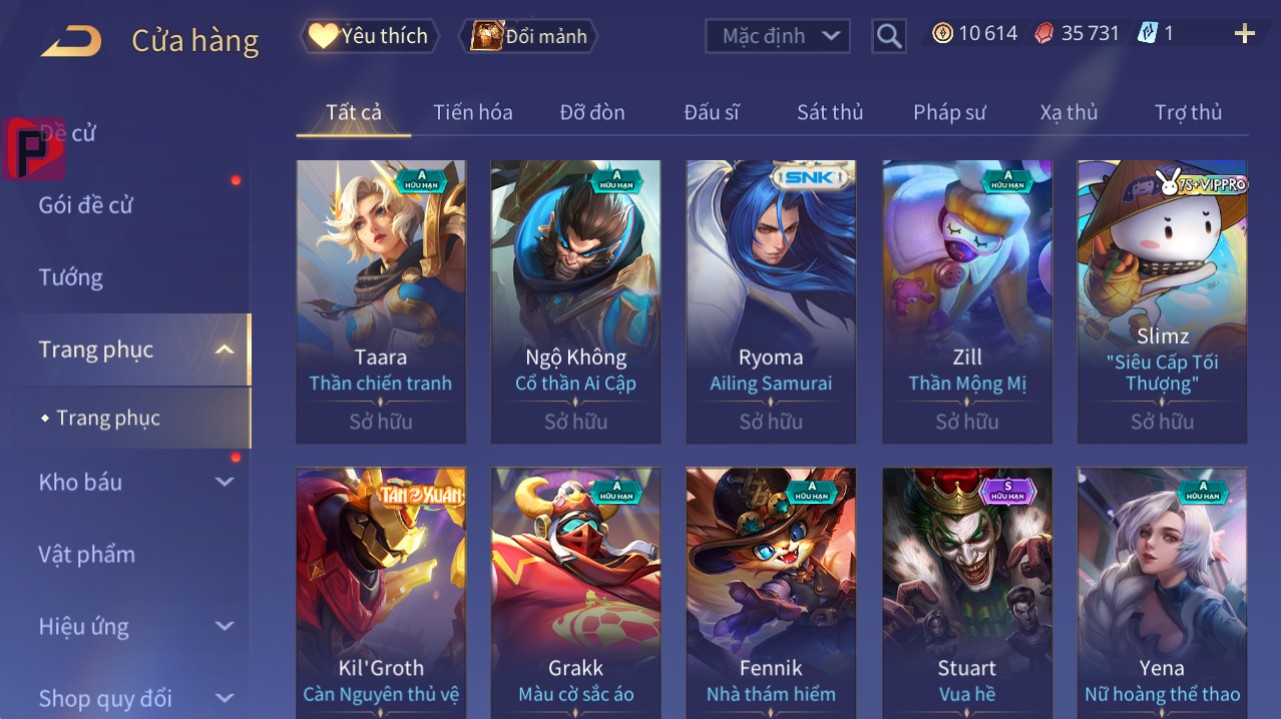Image resolution: width=1281 pixels, height=719 pixels.
Task: Open Đổi mảnh chest icon
Action: click(486, 36)
